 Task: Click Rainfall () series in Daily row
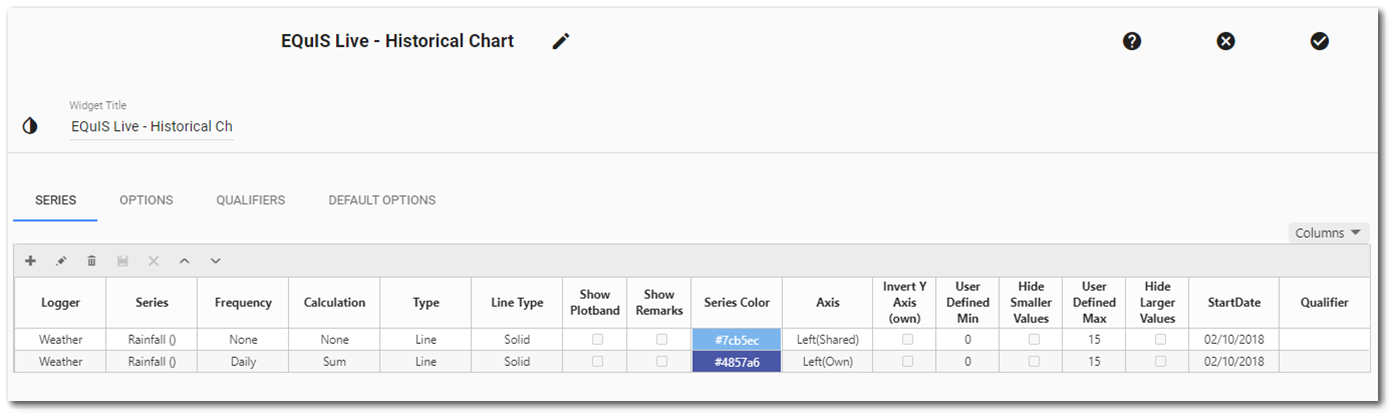tap(152, 361)
